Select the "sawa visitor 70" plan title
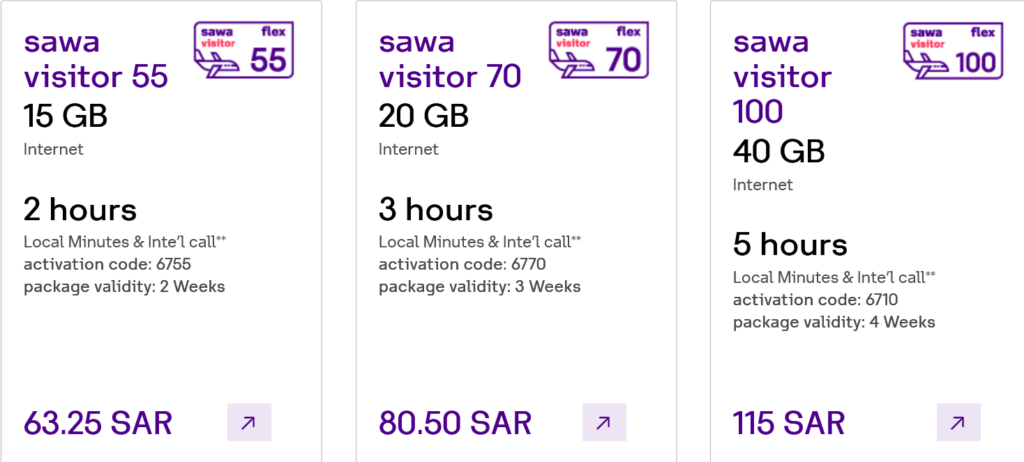1024x462 pixels. pos(450,59)
